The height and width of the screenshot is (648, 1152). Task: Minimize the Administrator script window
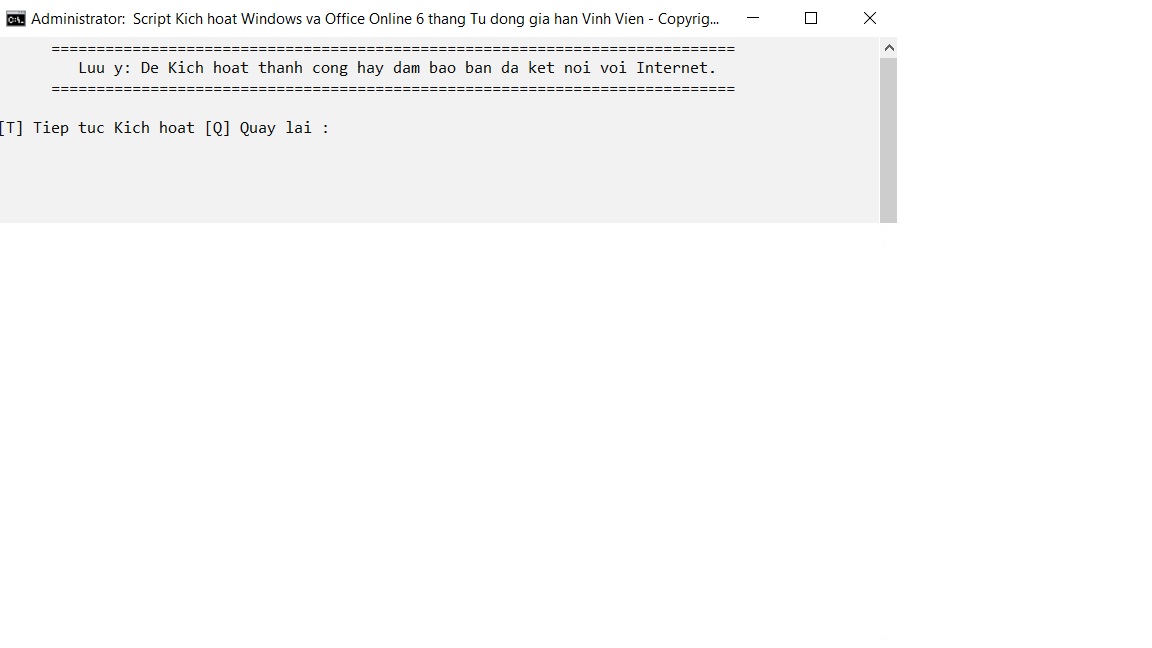tap(753, 18)
